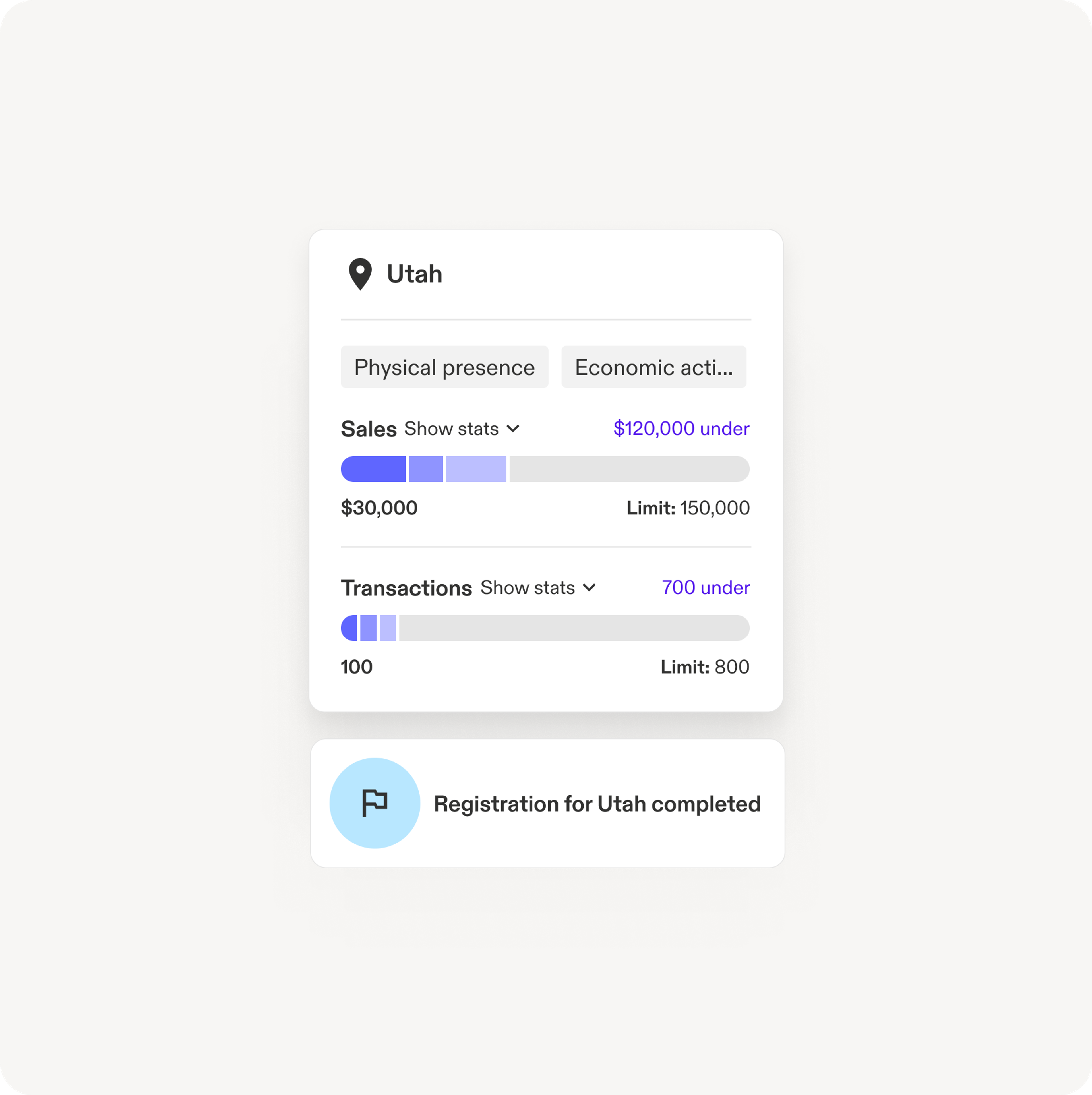The height and width of the screenshot is (1095, 1092).
Task: Click the location pin icon beside Utah
Action: (360, 274)
